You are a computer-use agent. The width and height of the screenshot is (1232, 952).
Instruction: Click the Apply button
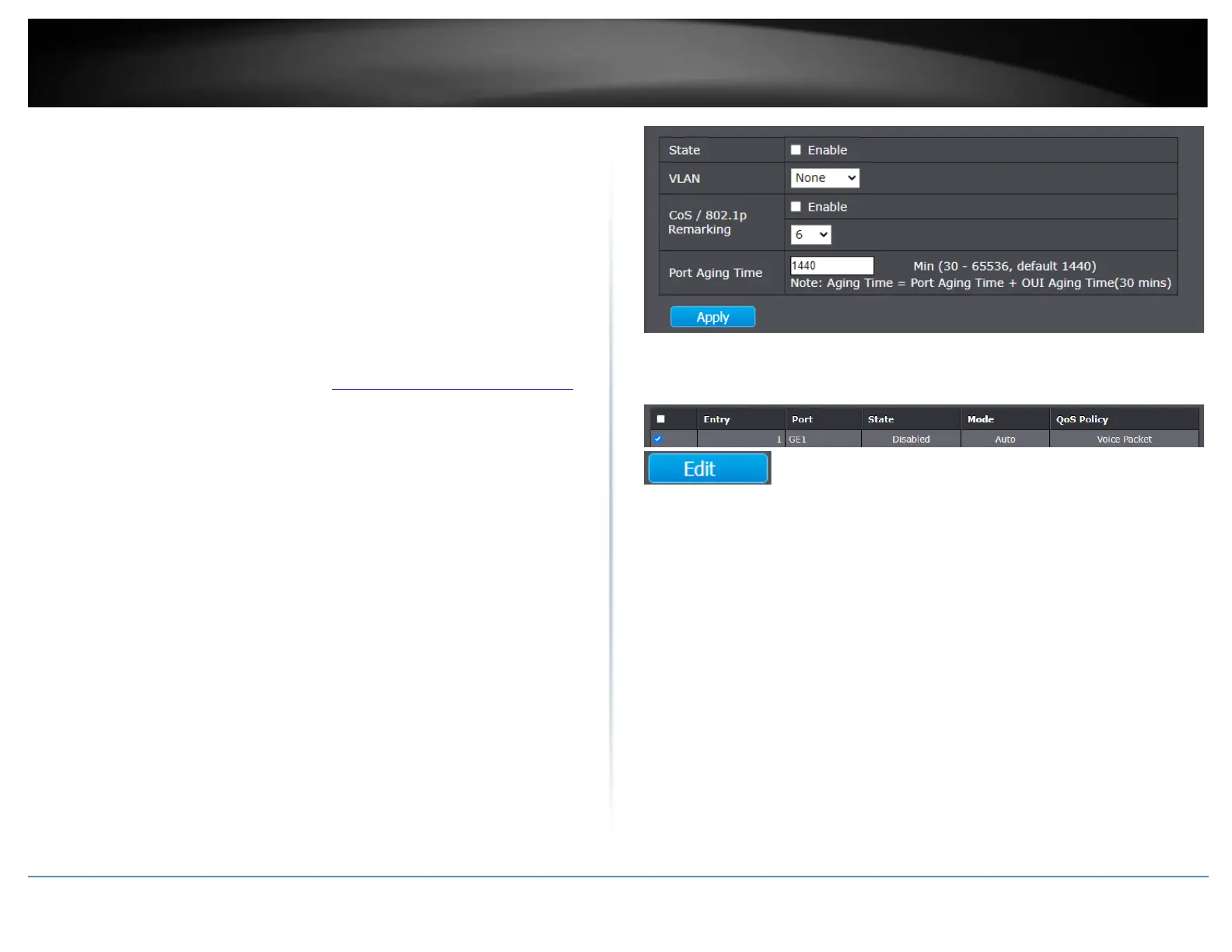[712, 317]
